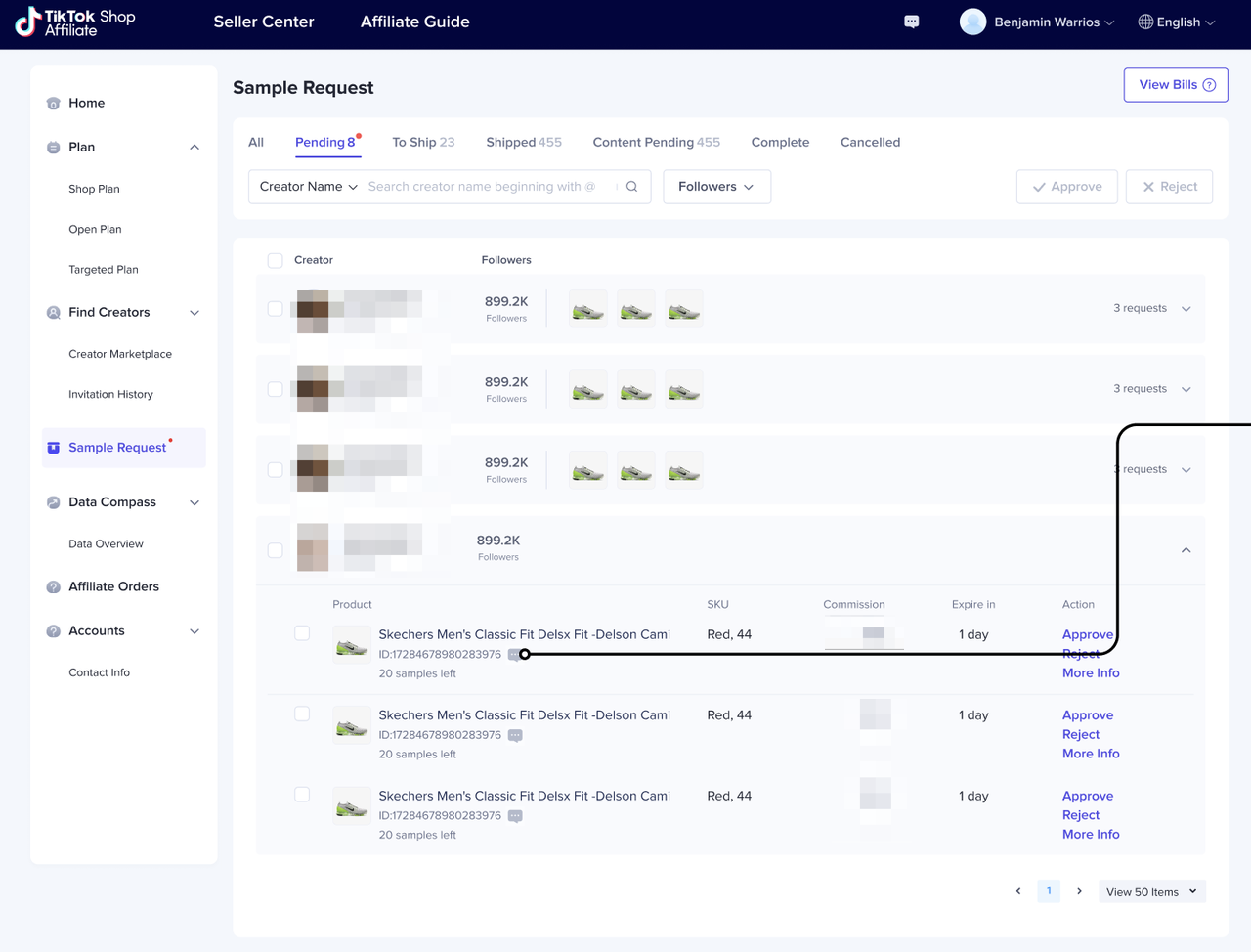
Task: Open the Followers filter dropdown
Action: (x=716, y=187)
